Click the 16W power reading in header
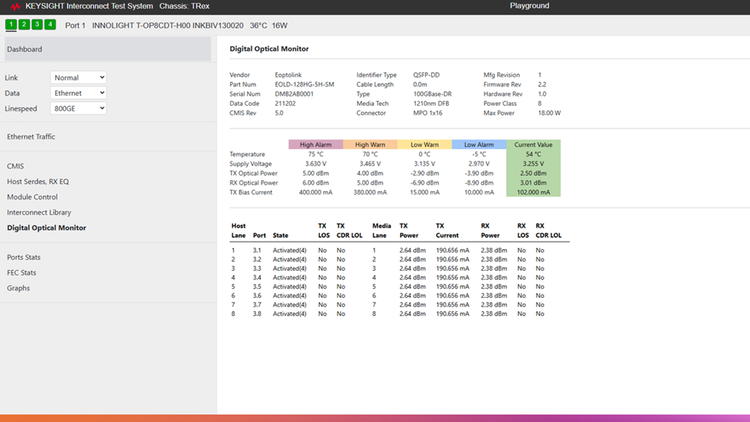Screen dimensions: 750x422 pyautogui.click(x=279, y=25)
